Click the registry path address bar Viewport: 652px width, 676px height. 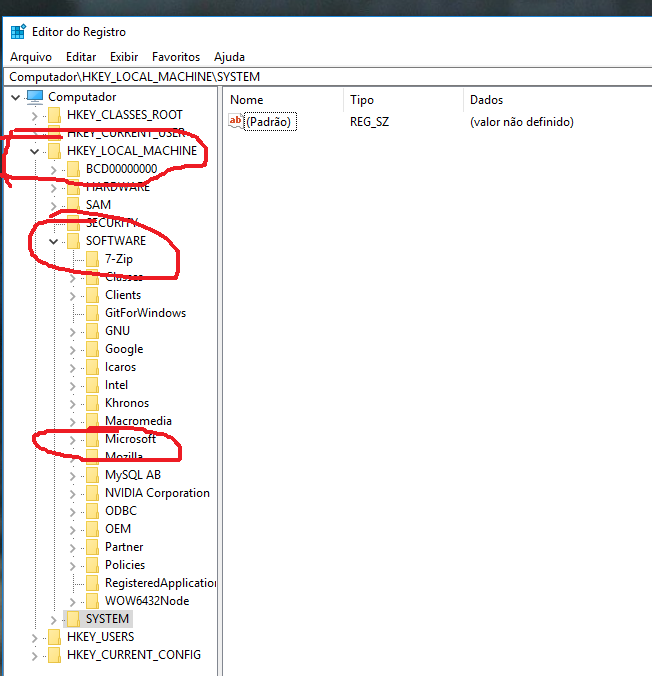(x=329, y=77)
